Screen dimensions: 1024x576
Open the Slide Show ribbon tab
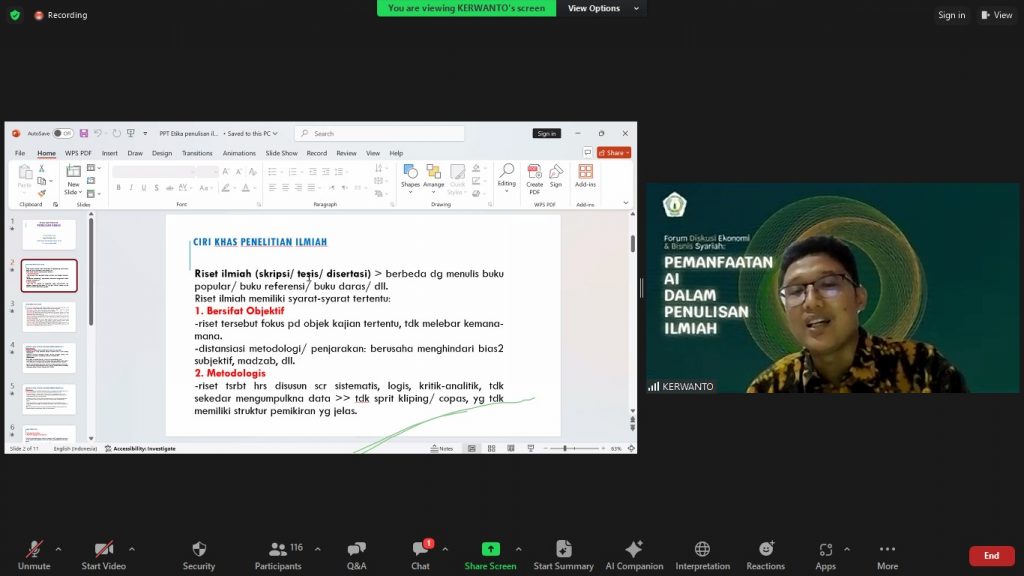tap(281, 153)
